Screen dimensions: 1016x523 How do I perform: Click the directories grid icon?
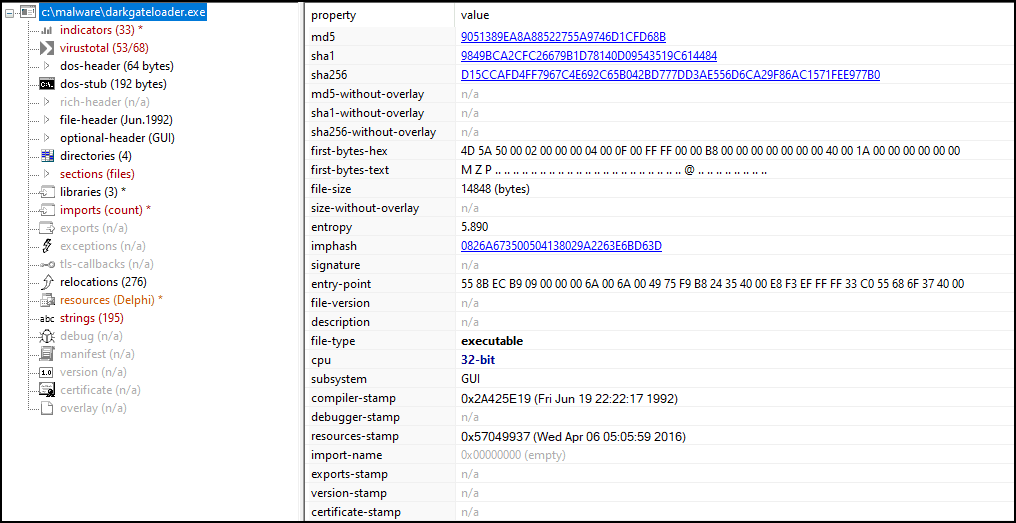point(47,156)
